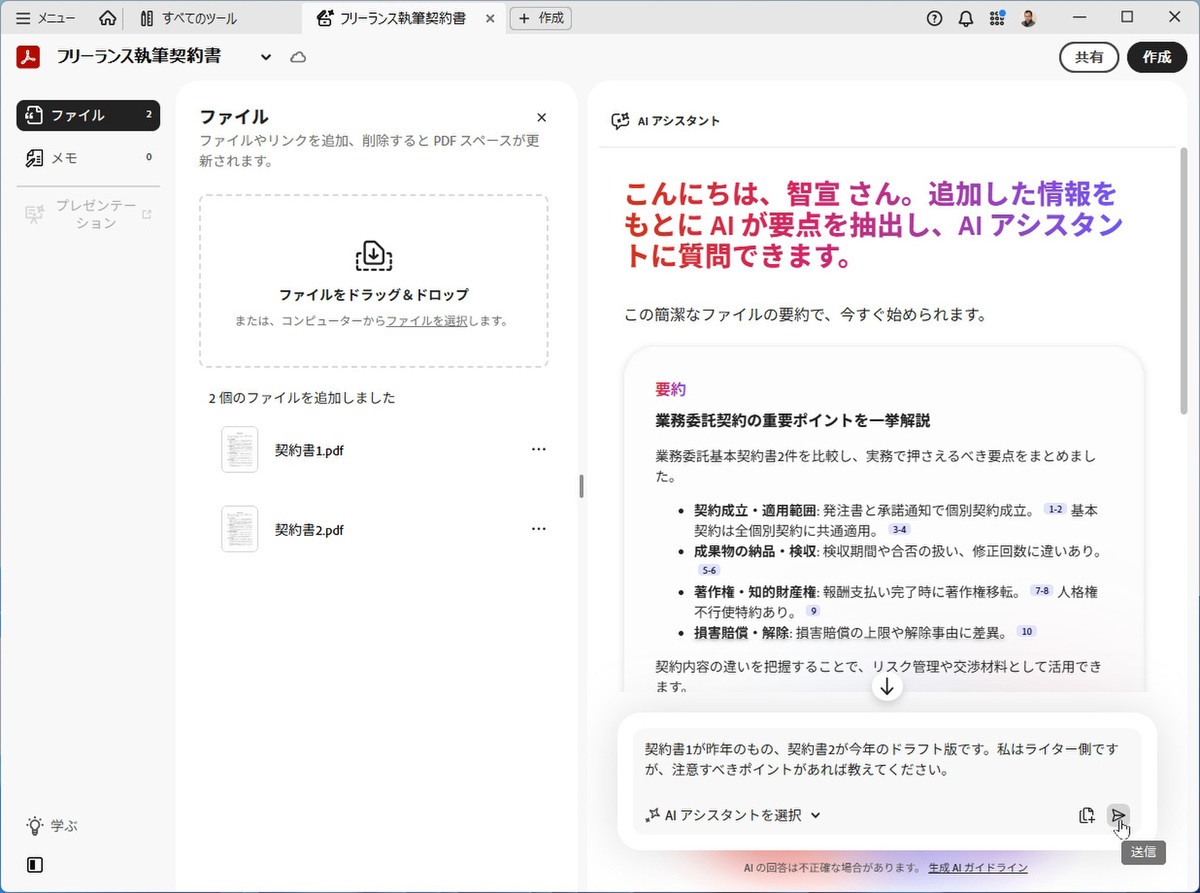Toggle the sidebar collapse icon at bottom left
This screenshot has width=1200, height=893.
point(35,865)
